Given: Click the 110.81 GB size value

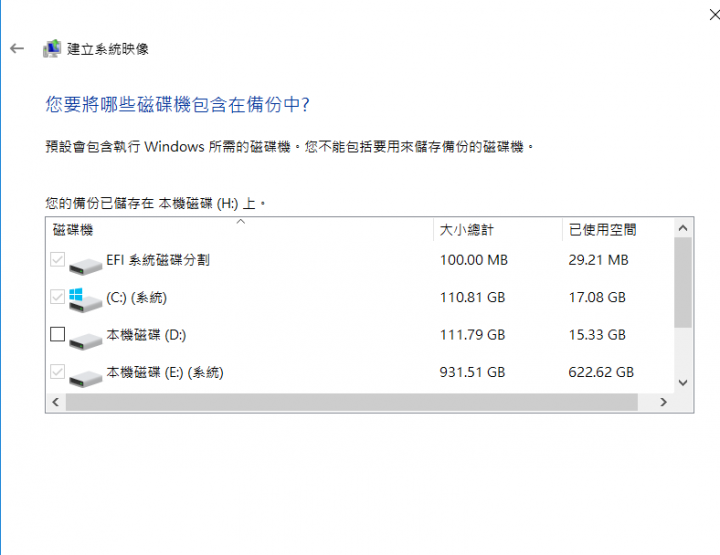Looking at the screenshot, I should (x=472, y=297).
